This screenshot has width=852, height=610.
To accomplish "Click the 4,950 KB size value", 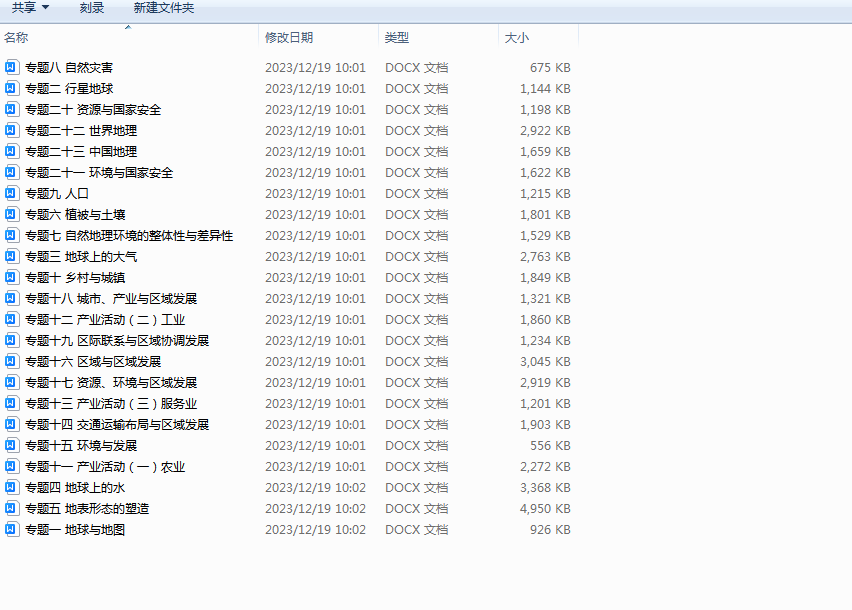I will click(545, 508).
